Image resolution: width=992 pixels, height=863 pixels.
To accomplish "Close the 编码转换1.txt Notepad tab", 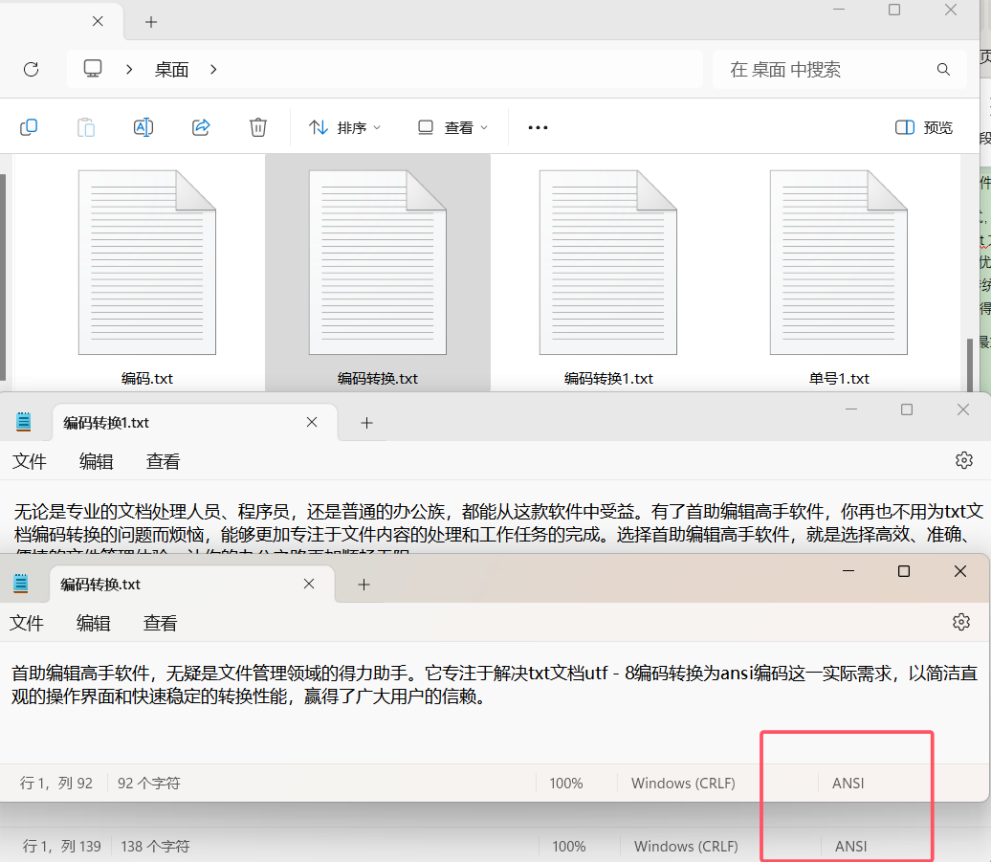I will tap(312, 422).
